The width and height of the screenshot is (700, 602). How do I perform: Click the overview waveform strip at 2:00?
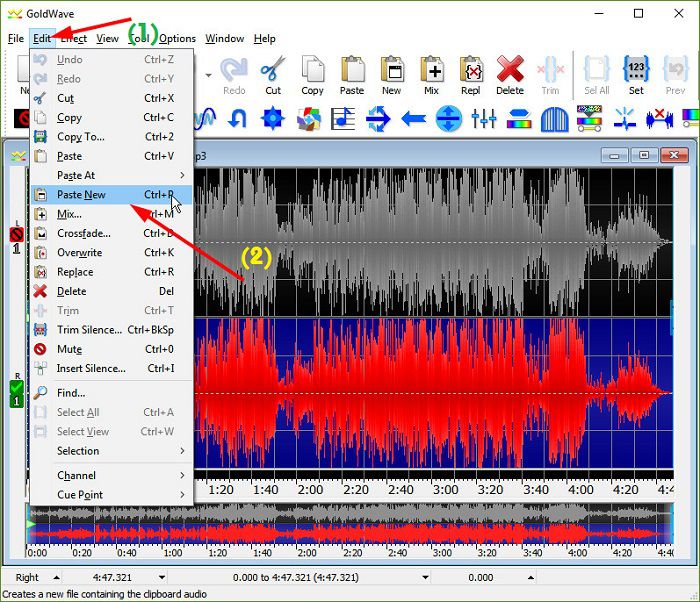tap(307, 523)
